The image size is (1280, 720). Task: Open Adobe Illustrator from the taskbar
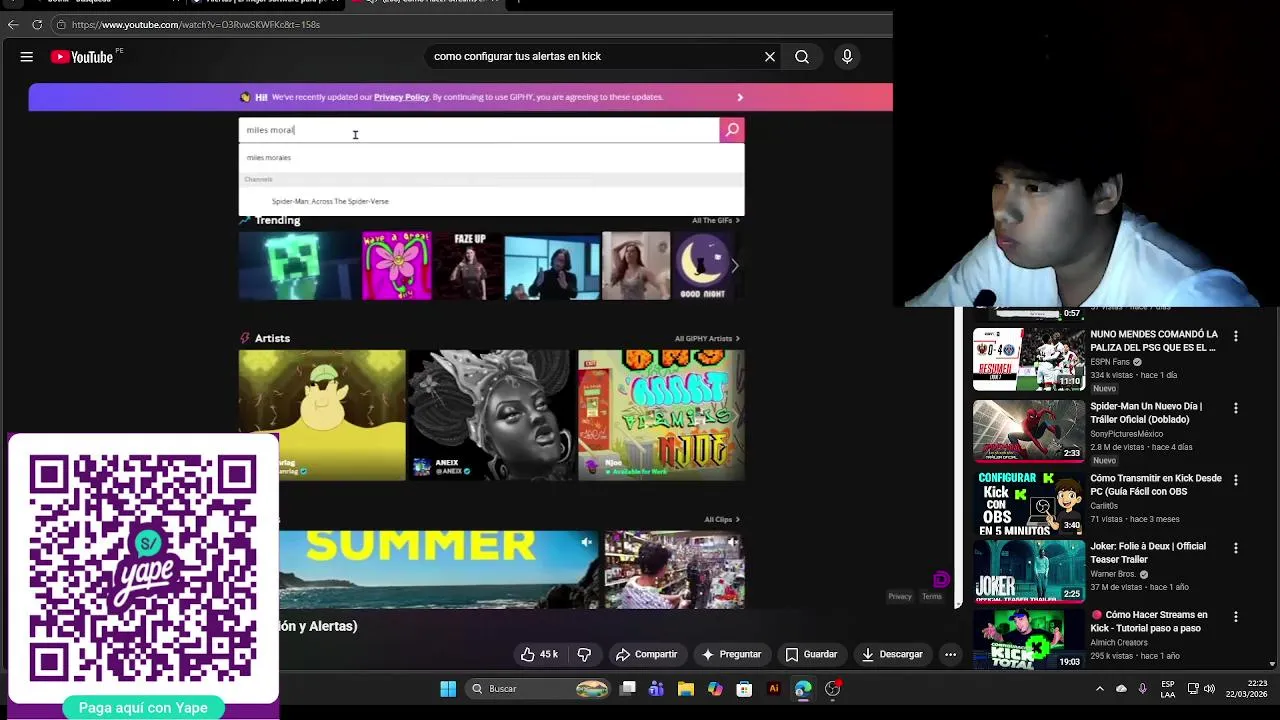(x=773, y=689)
